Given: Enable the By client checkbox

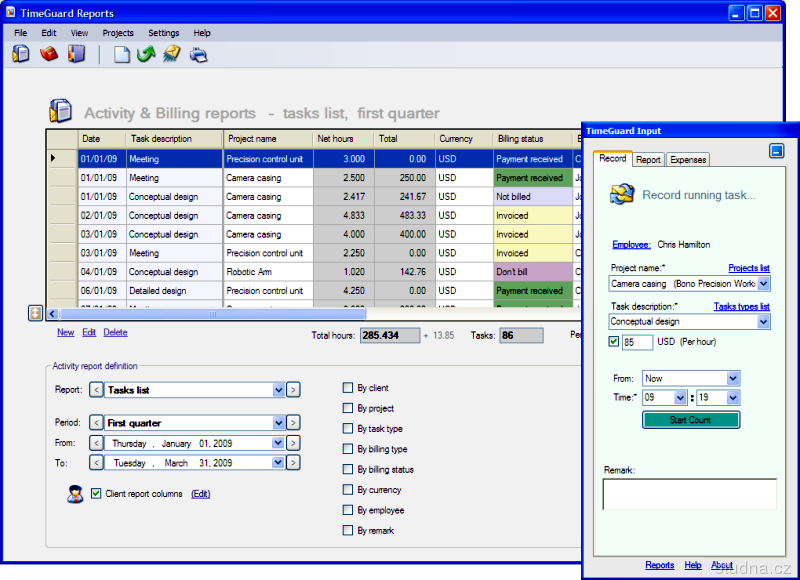Looking at the screenshot, I should tap(348, 388).
